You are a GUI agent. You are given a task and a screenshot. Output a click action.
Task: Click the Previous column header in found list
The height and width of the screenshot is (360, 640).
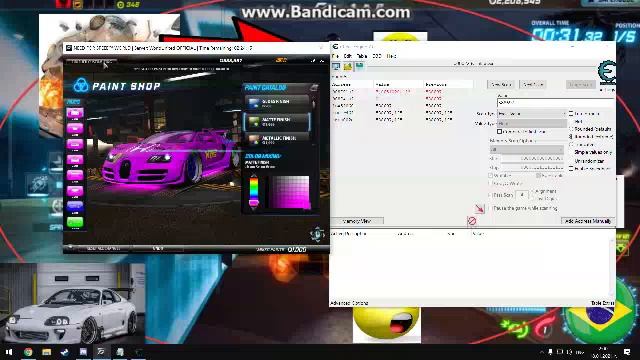(x=448, y=84)
